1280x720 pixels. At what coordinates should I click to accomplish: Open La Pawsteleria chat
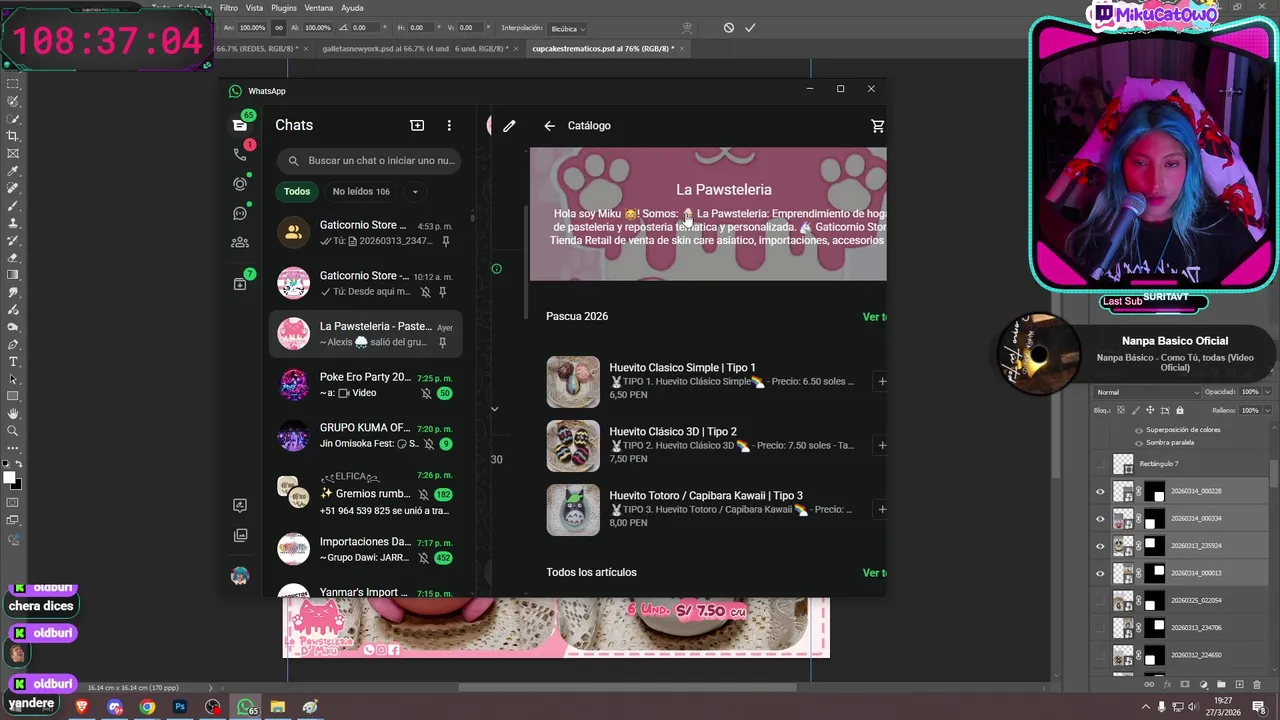pos(366,333)
